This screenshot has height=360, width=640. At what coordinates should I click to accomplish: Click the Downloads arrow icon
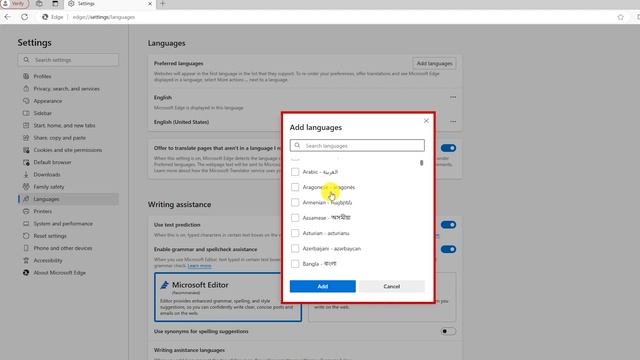[x=26, y=174]
